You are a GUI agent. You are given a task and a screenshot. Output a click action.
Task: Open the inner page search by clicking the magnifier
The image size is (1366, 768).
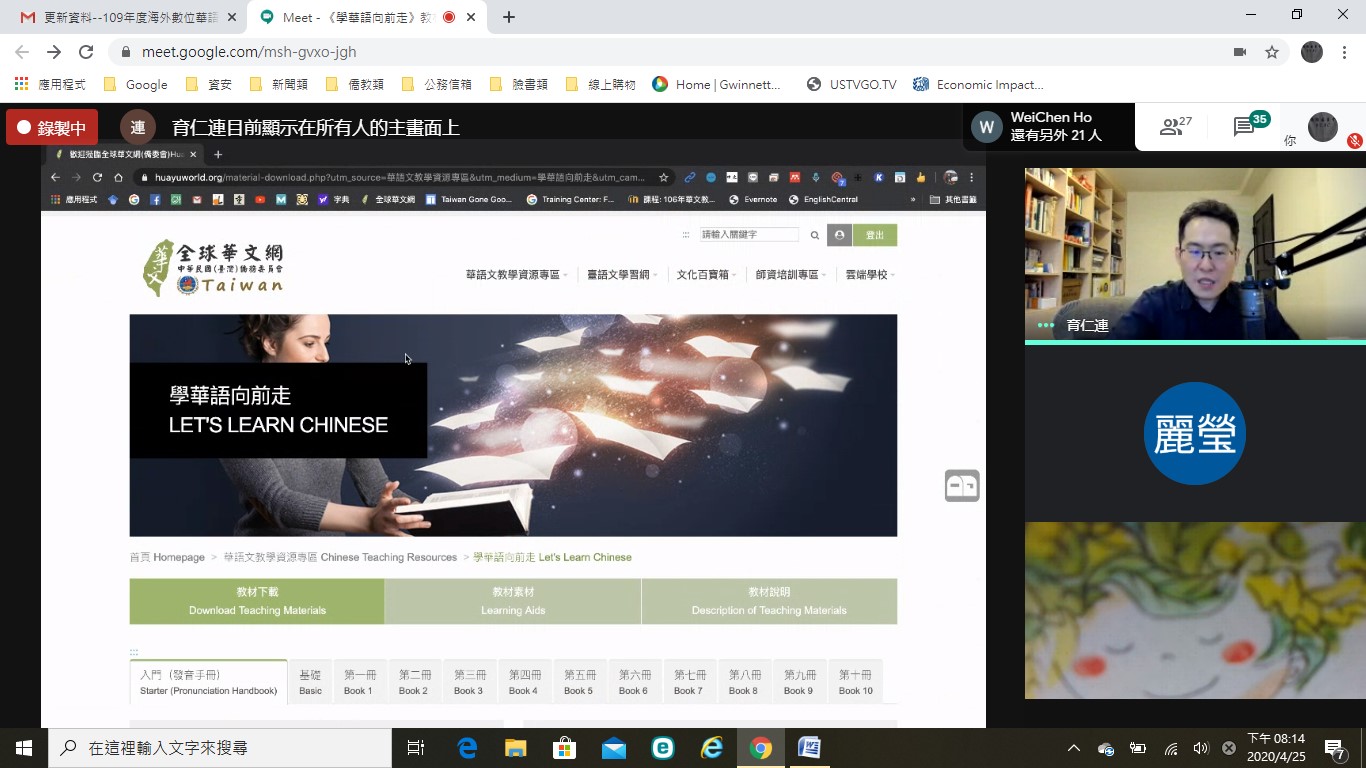click(814, 234)
